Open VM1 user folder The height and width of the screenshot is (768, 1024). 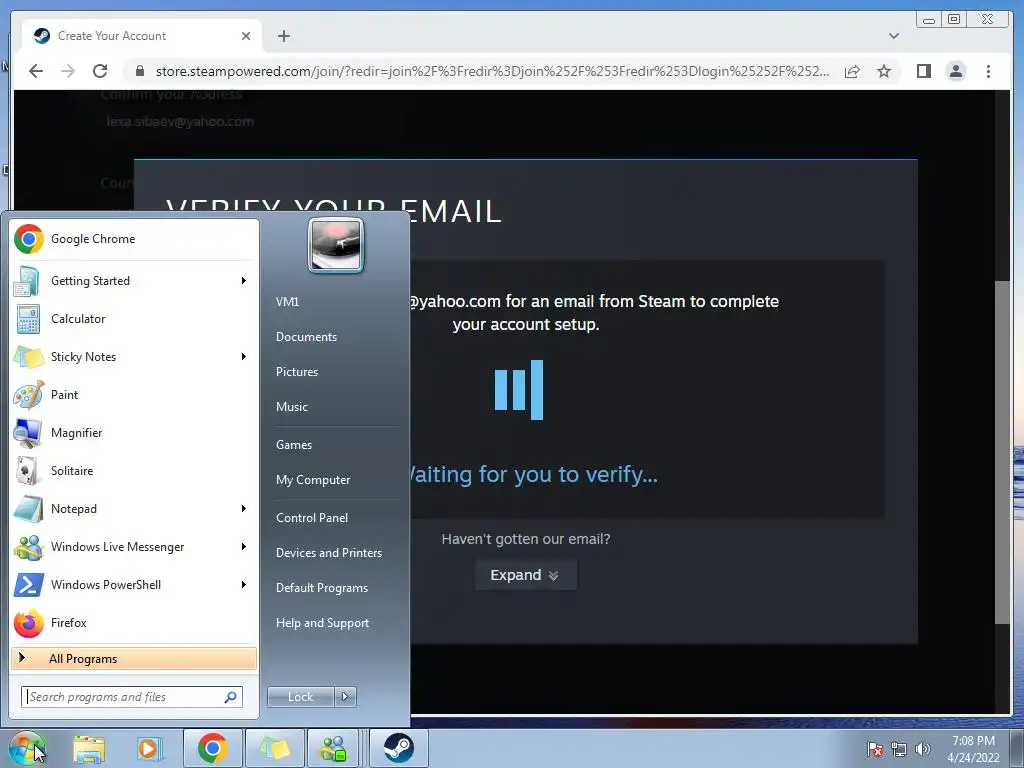point(287,302)
